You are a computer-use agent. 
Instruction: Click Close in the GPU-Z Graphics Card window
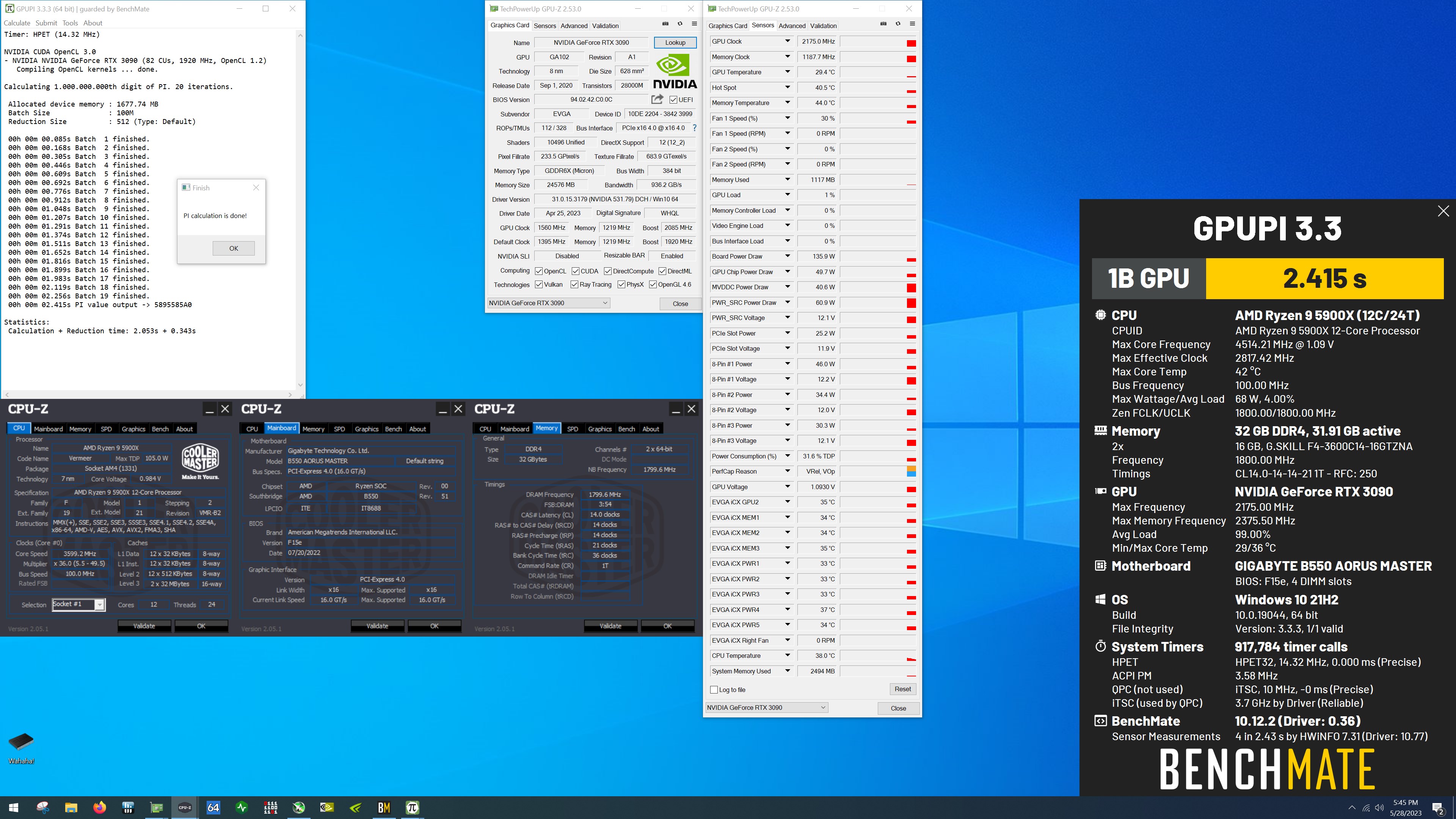pos(681,303)
